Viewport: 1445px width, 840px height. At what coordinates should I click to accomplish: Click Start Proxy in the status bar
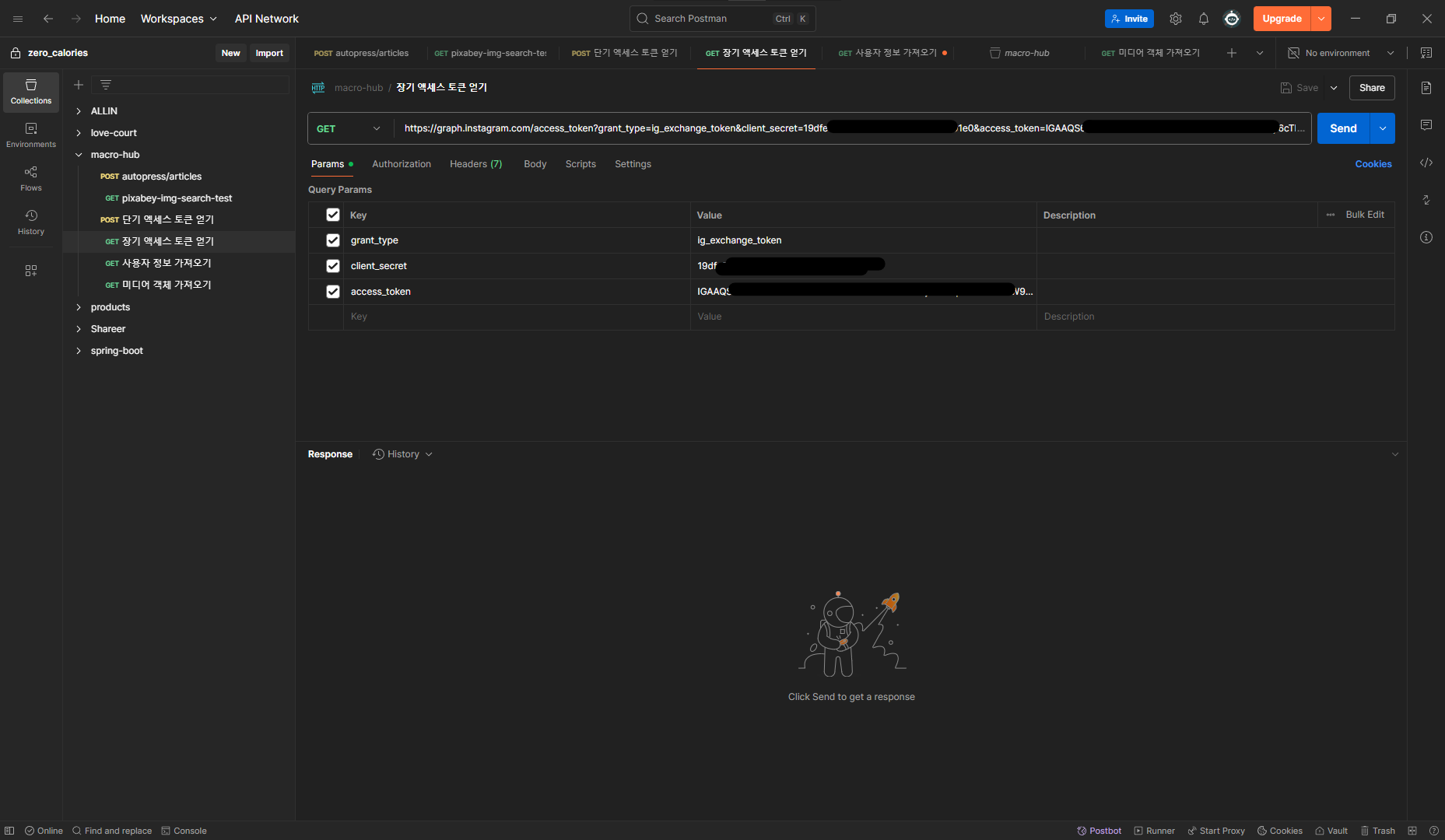[x=1216, y=831]
